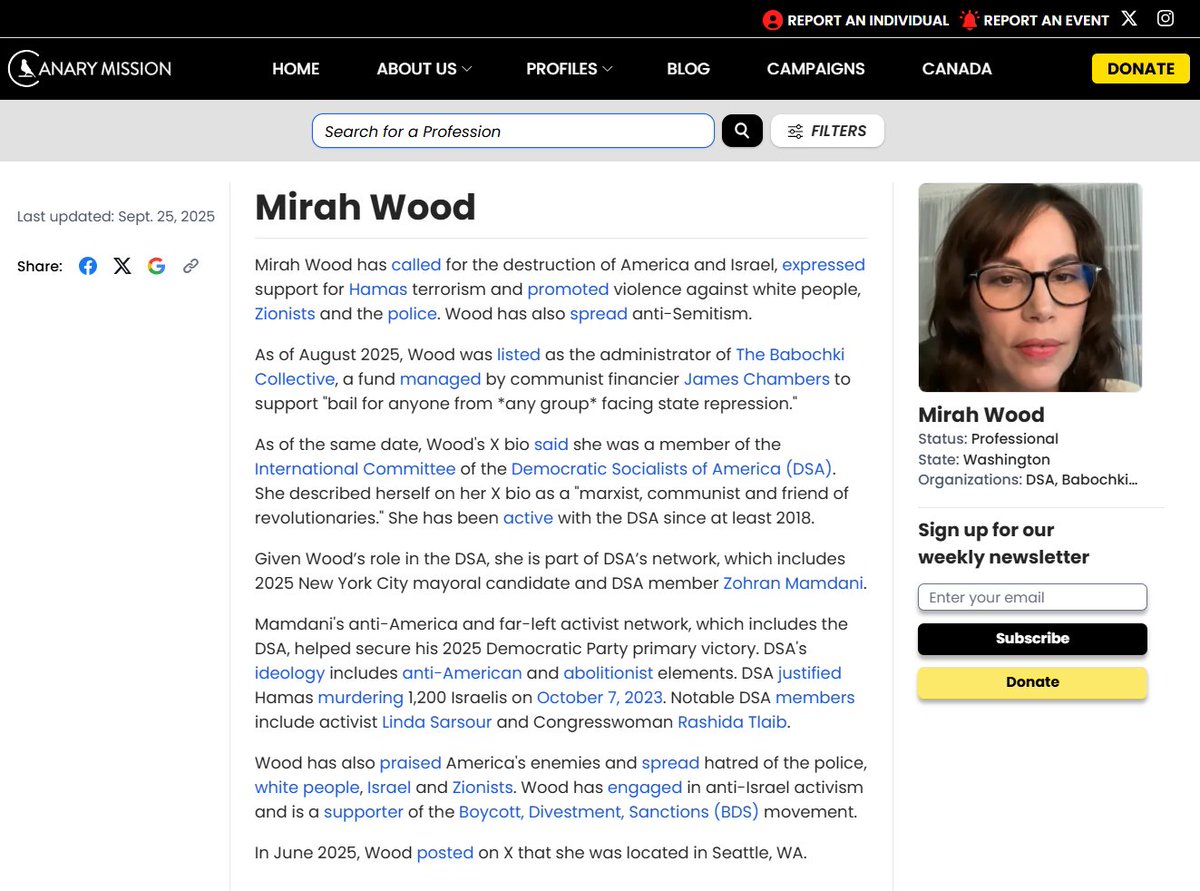This screenshot has height=891, width=1200.
Task: Click the yellow DONATE button in header
Action: (1141, 69)
